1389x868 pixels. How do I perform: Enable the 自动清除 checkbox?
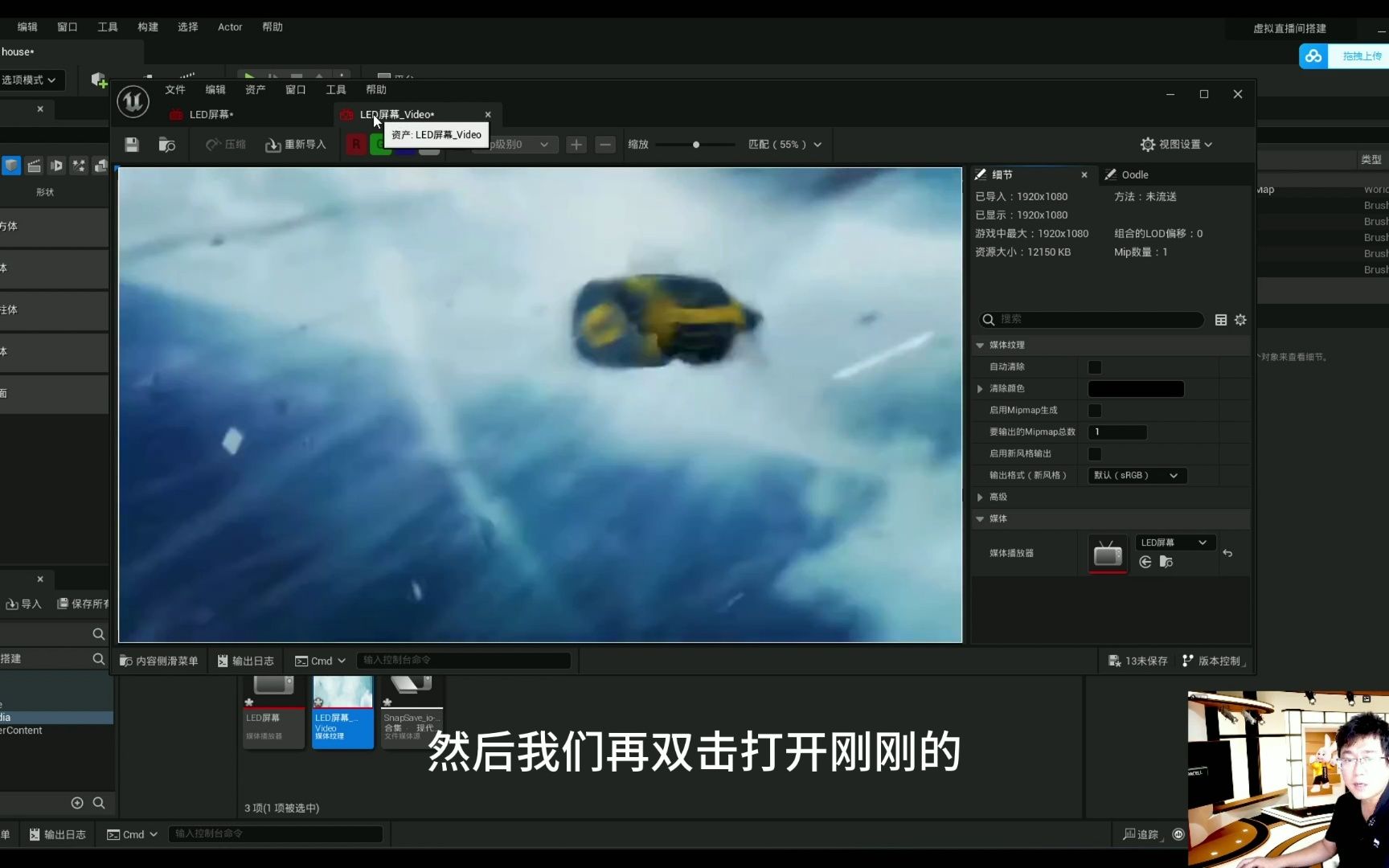click(1095, 367)
